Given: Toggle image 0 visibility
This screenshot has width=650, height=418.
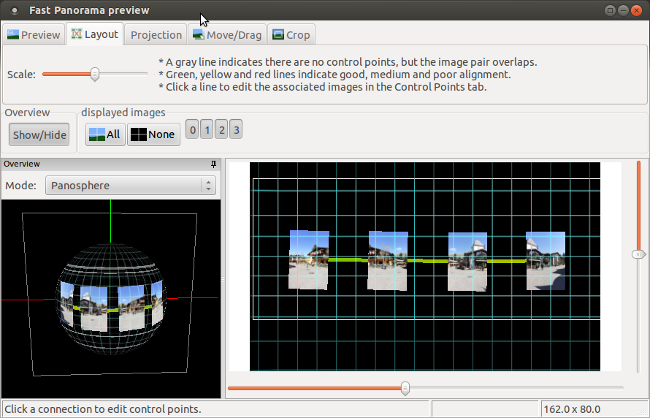Looking at the screenshot, I should (x=192, y=130).
